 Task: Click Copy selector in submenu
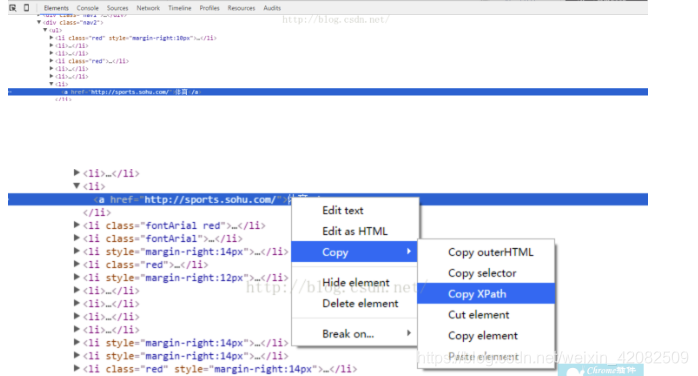pos(486,273)
